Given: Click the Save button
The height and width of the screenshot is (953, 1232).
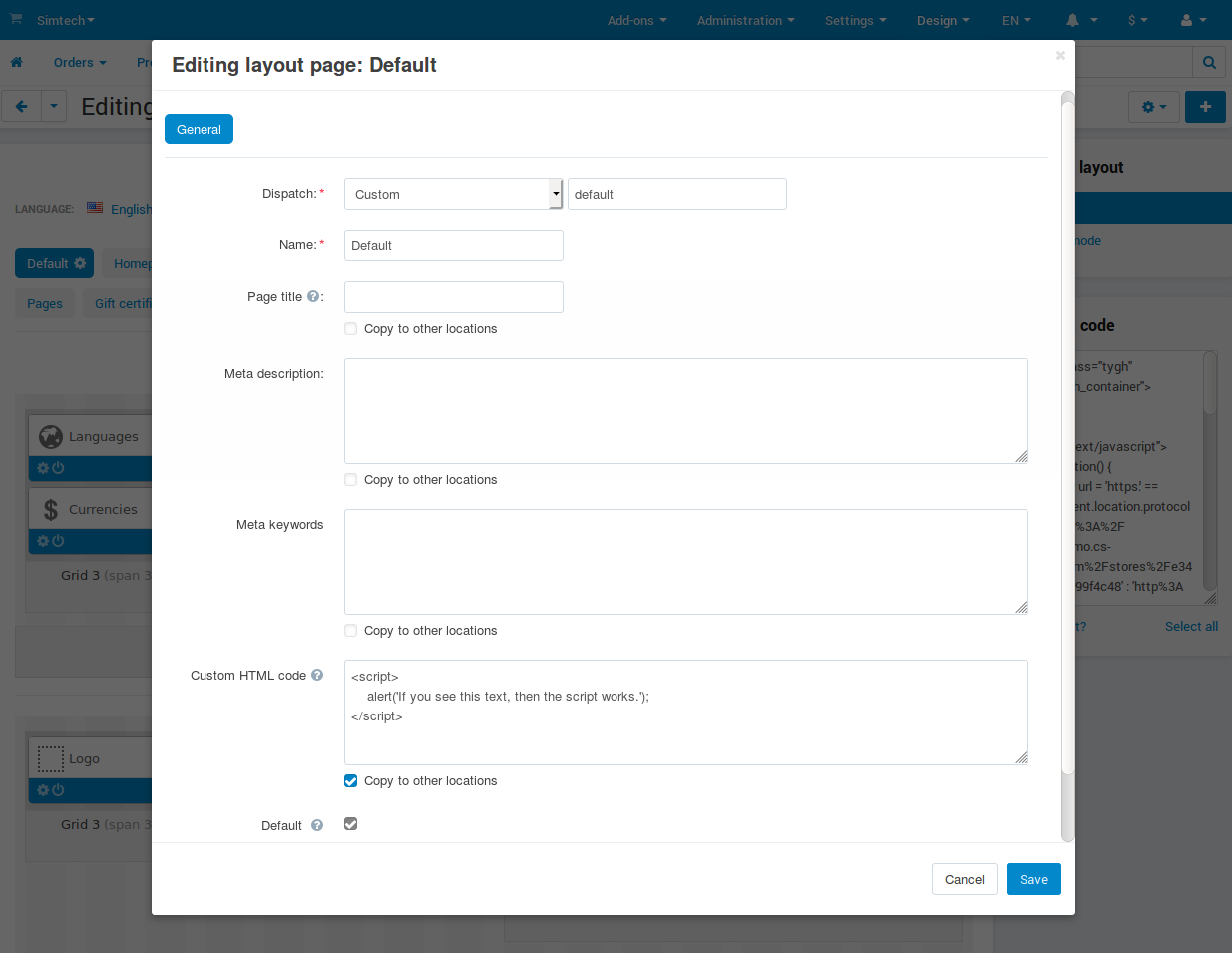Looking at the screenshot, I should [x=1033, y=879].
